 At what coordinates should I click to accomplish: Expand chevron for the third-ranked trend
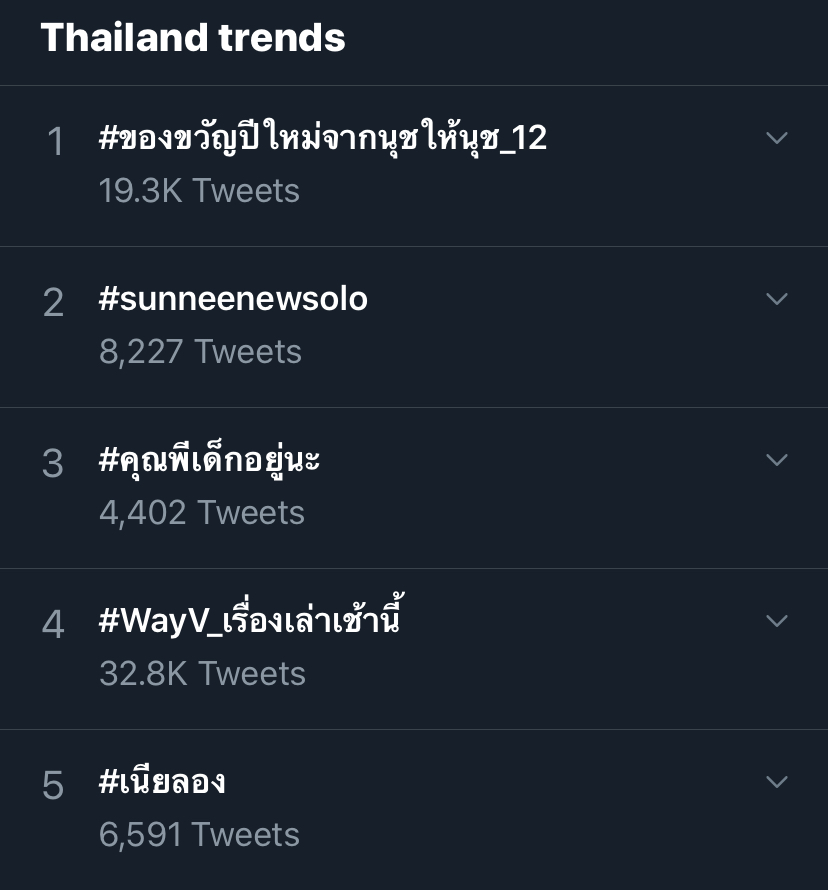pos(777,460)
